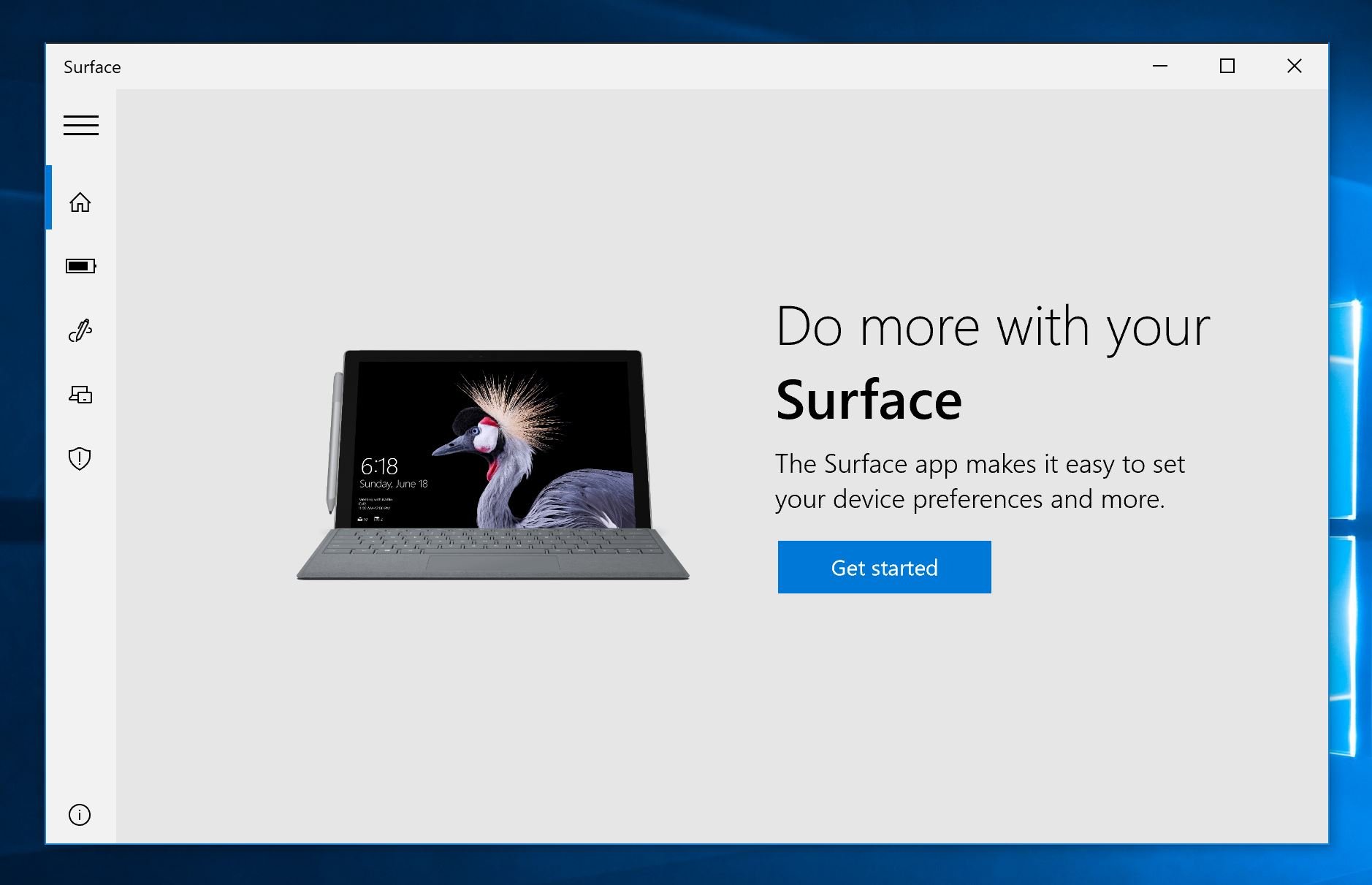The height and width of the screenshot is (885, 1372).
Task: Close the Surface app window
Action: pyautogui.click(x=1295, y=67)
